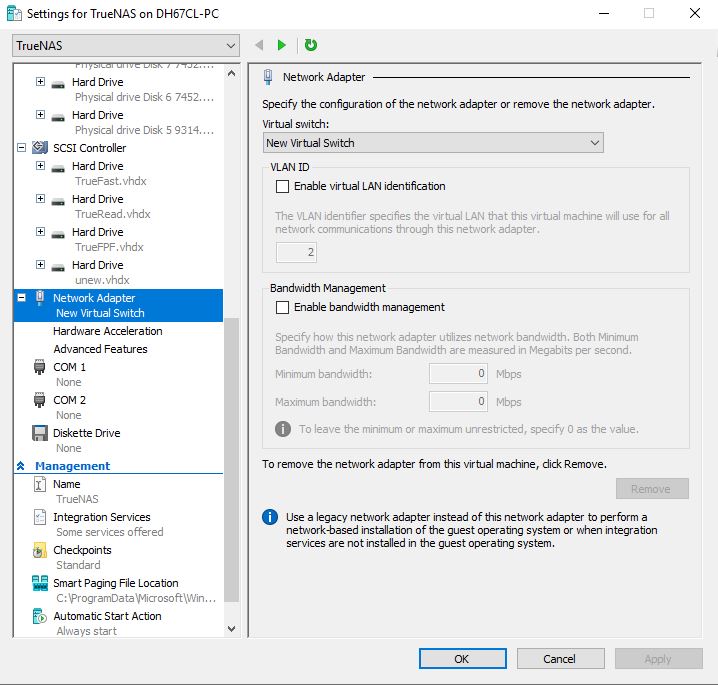Screen dimensions: 718x685
Task: Open Integration Services settings
Action: point(101,517)
